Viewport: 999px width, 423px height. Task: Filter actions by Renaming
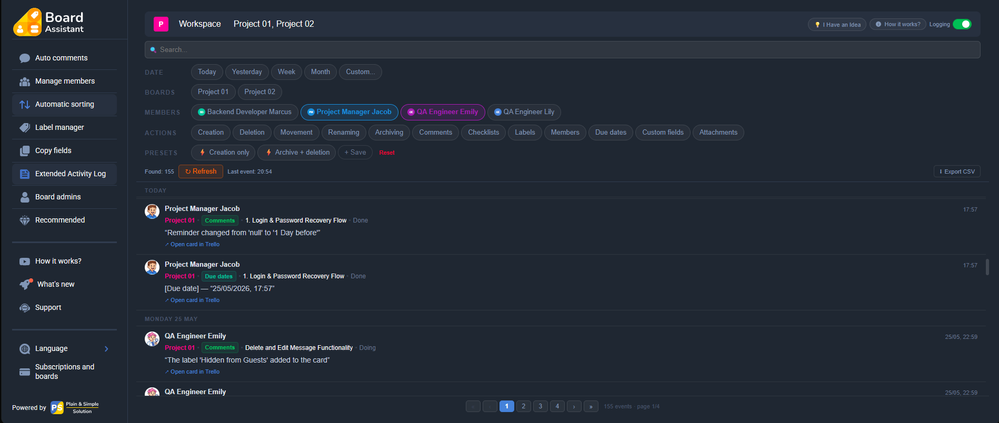(343, 133)
